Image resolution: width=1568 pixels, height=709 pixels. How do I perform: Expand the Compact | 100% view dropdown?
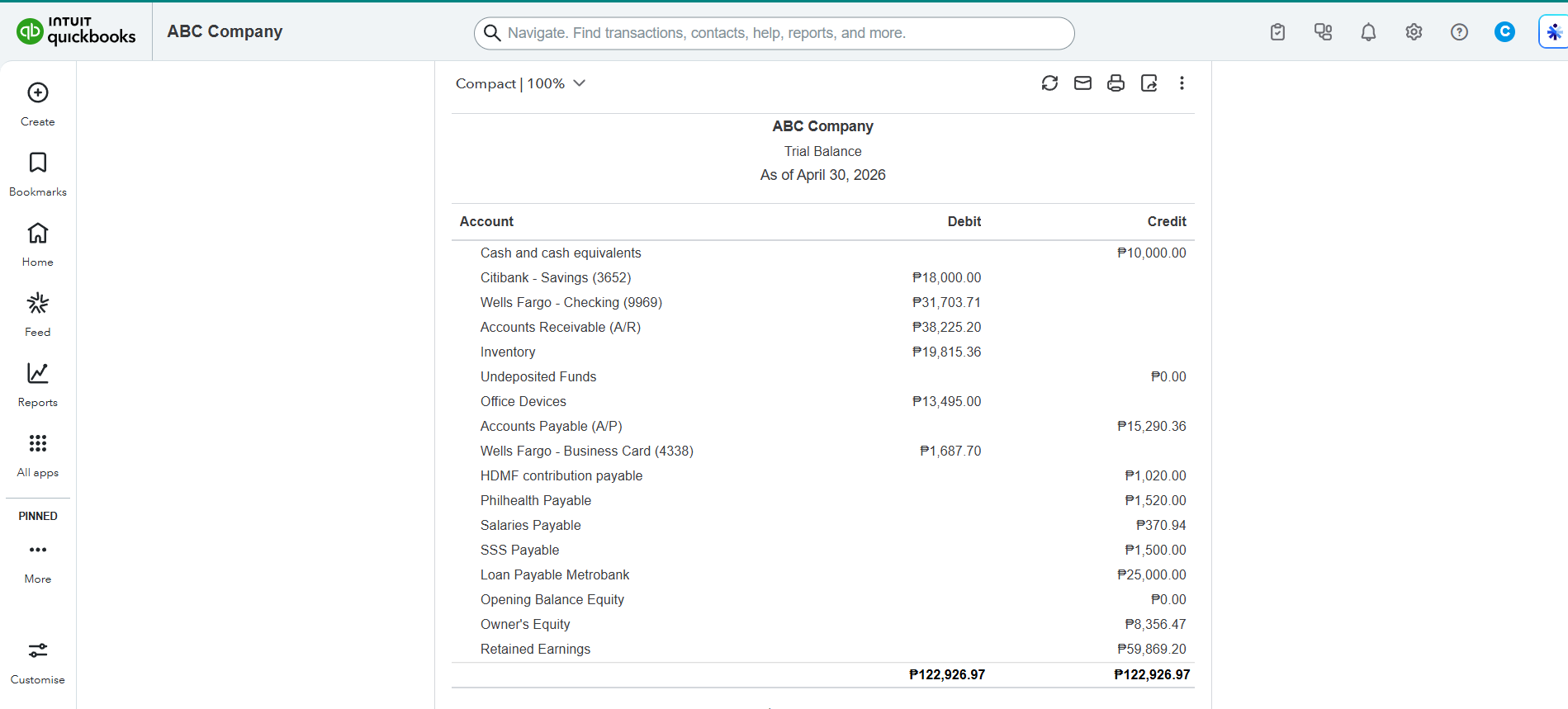[x=520, y=83]
